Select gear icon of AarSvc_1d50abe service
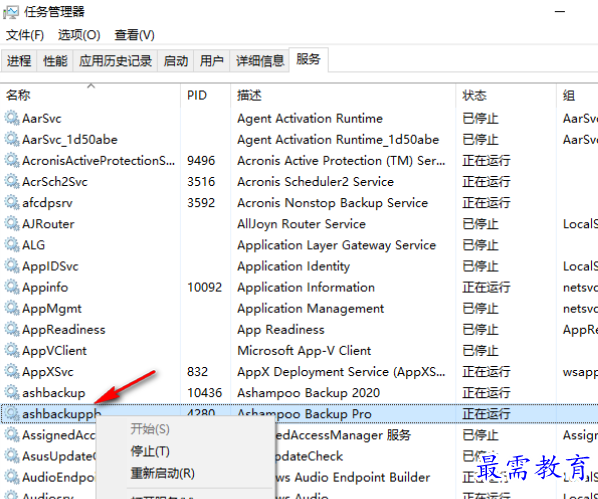 coord(12,139)
